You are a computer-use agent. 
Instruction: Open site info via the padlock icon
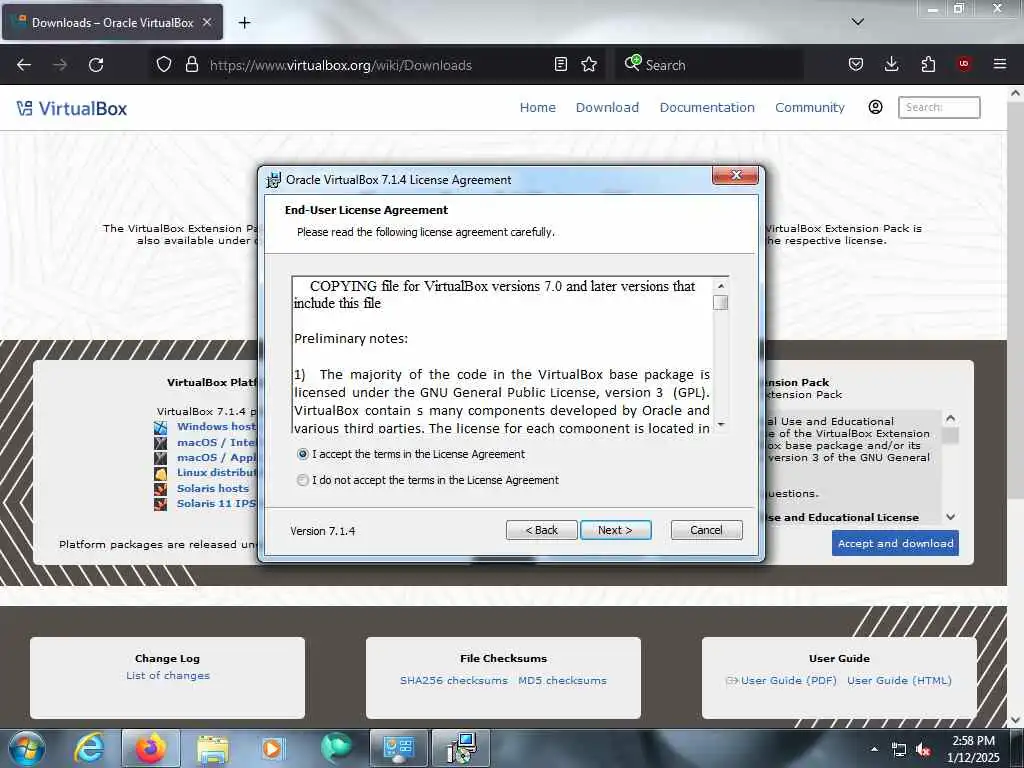point(191,65)
